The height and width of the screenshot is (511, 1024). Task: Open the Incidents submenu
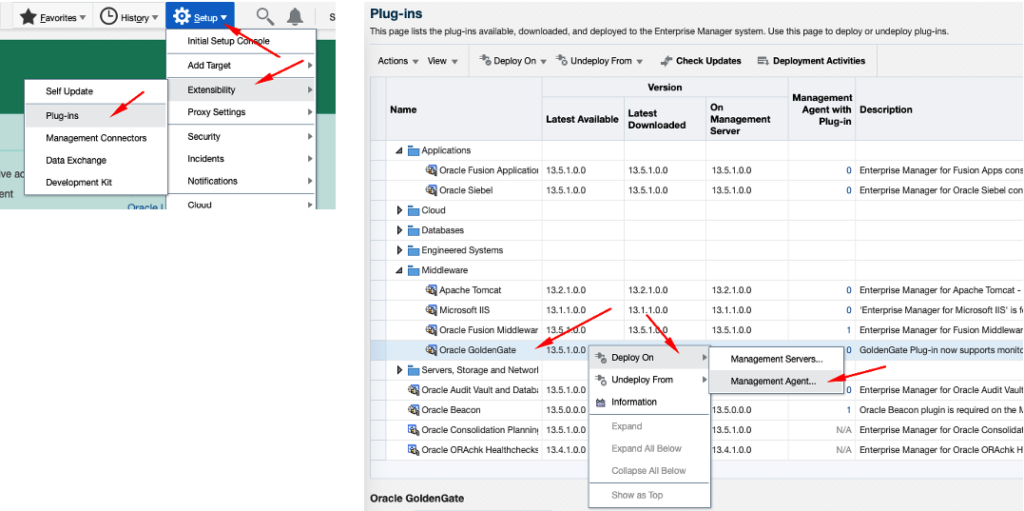(242, 159)
